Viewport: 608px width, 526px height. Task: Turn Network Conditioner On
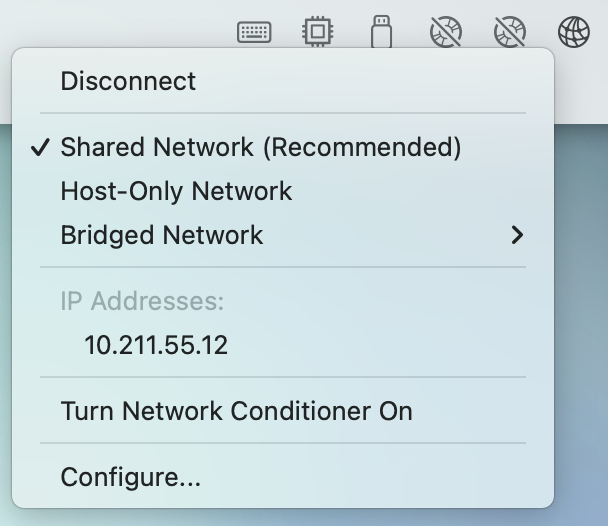pyautogui.click(x=236, y=411)
